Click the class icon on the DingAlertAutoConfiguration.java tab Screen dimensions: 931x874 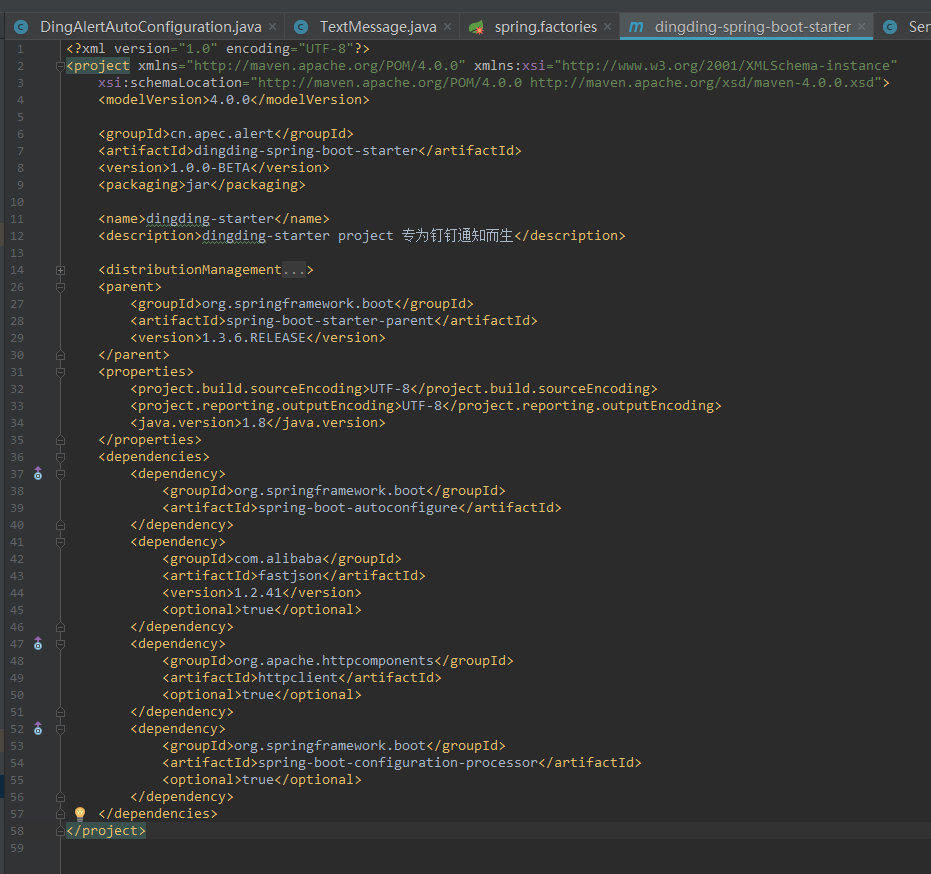[x=21, y=27]
